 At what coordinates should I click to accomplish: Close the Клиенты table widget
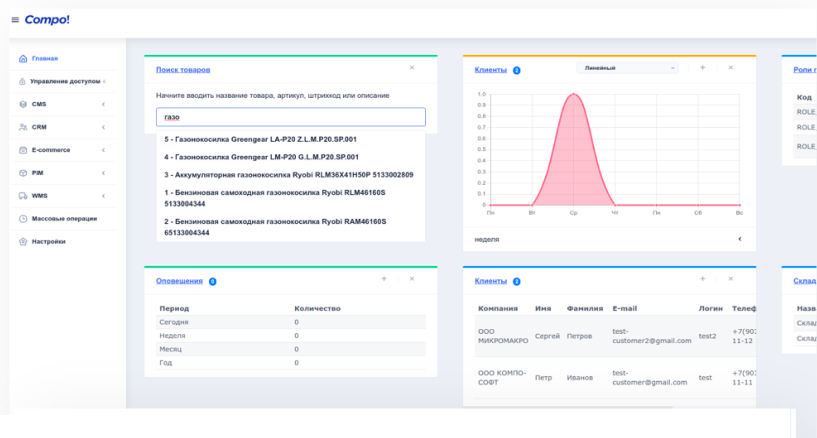point(731,279)
